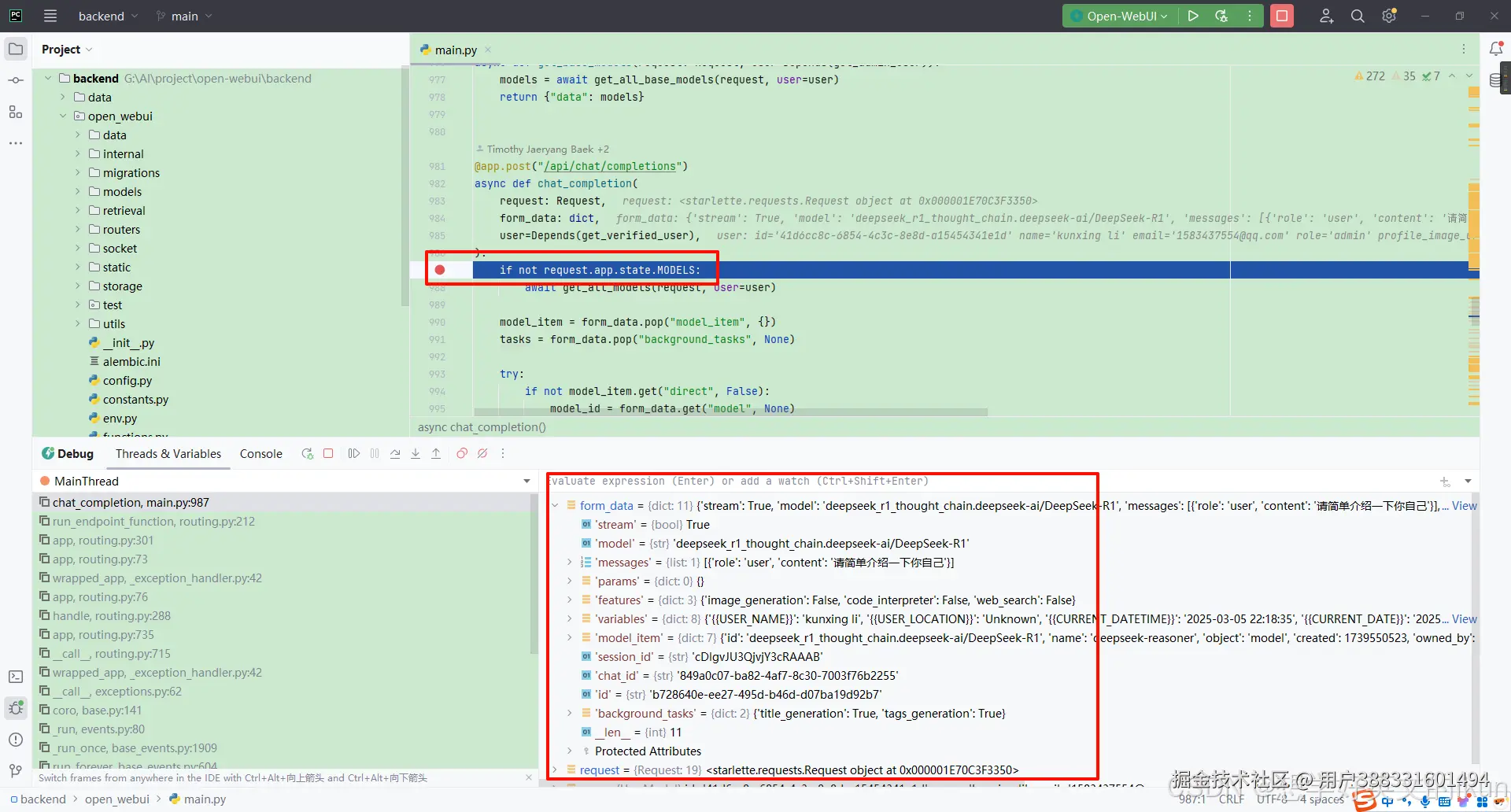This screenshot has height=812, width=1511.
Task: Expand the 'features' dict variable
Action: click(570, 600)
